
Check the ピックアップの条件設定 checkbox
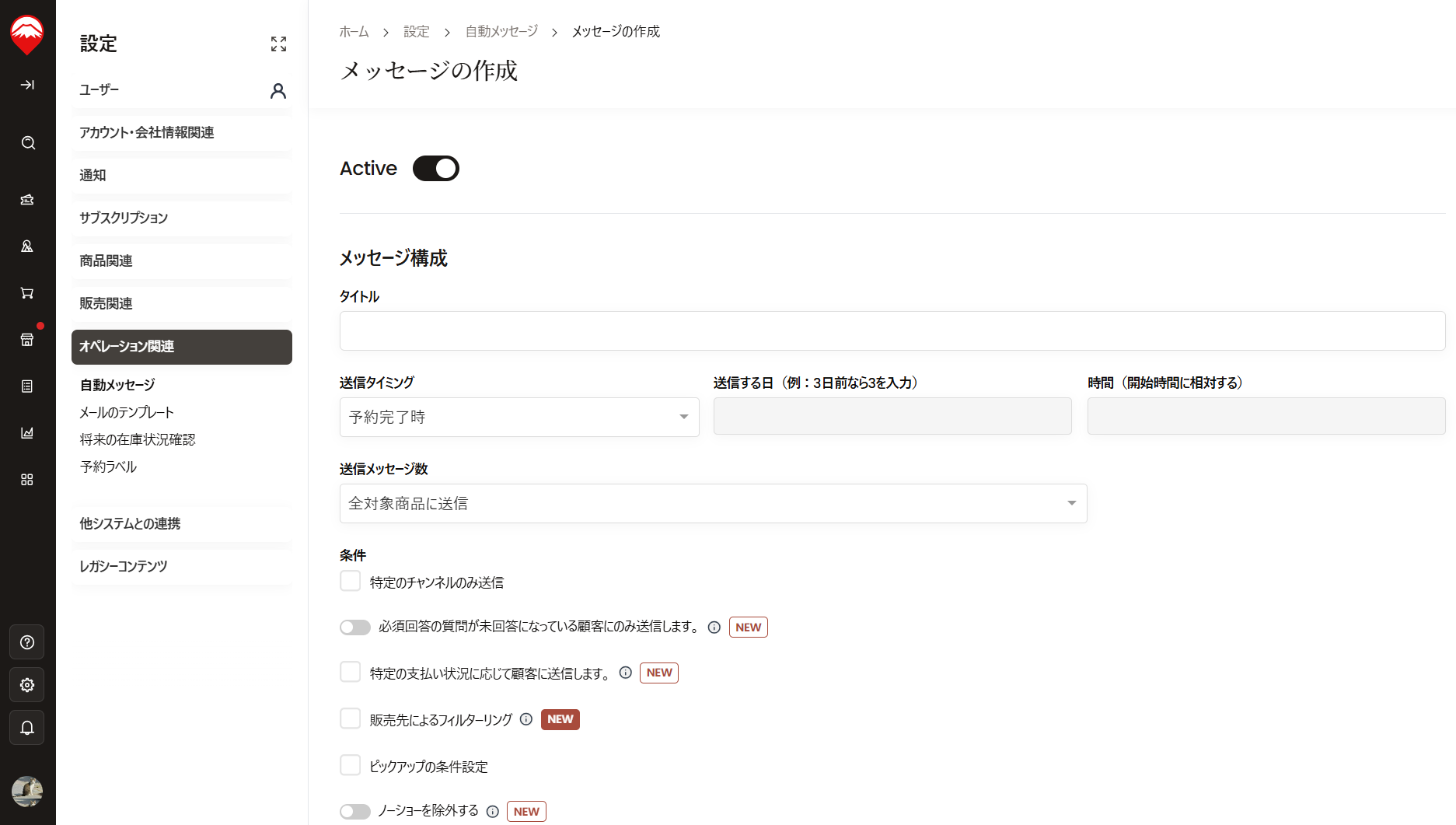click(351, 766)
